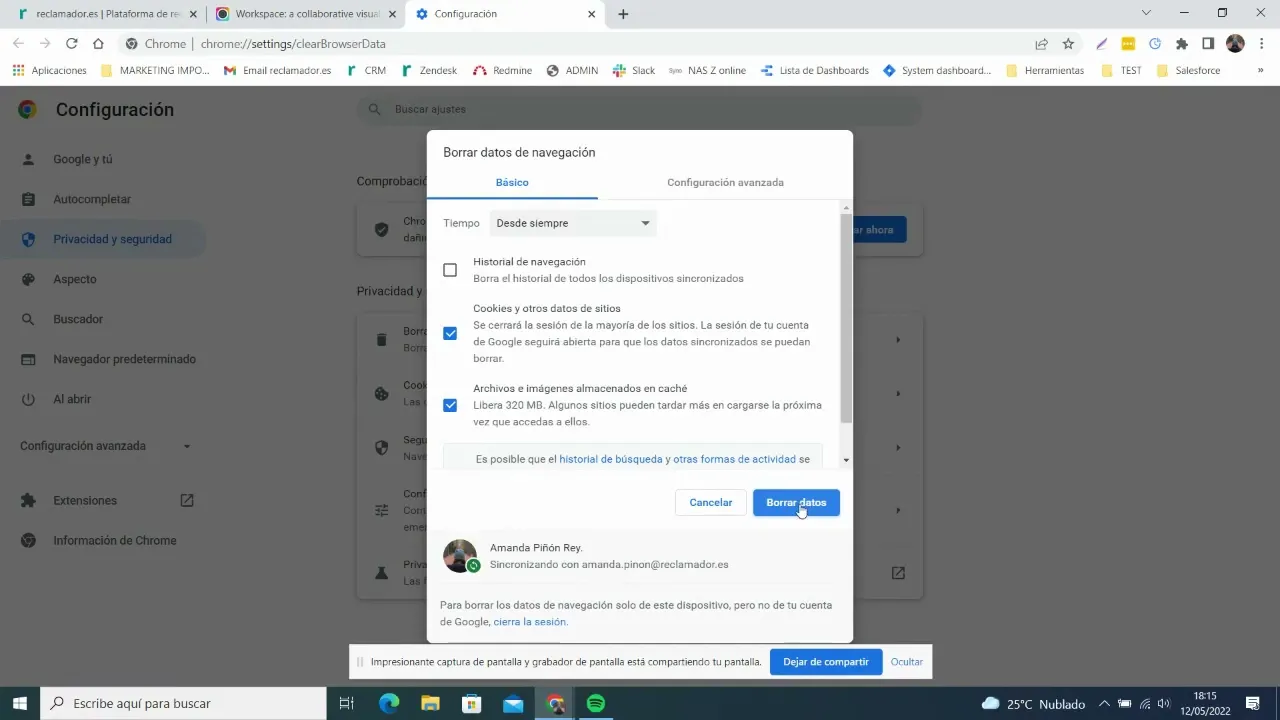Reload the current page
The height and width of the screenshot is (720, 1280).
(x=71, y=43)
